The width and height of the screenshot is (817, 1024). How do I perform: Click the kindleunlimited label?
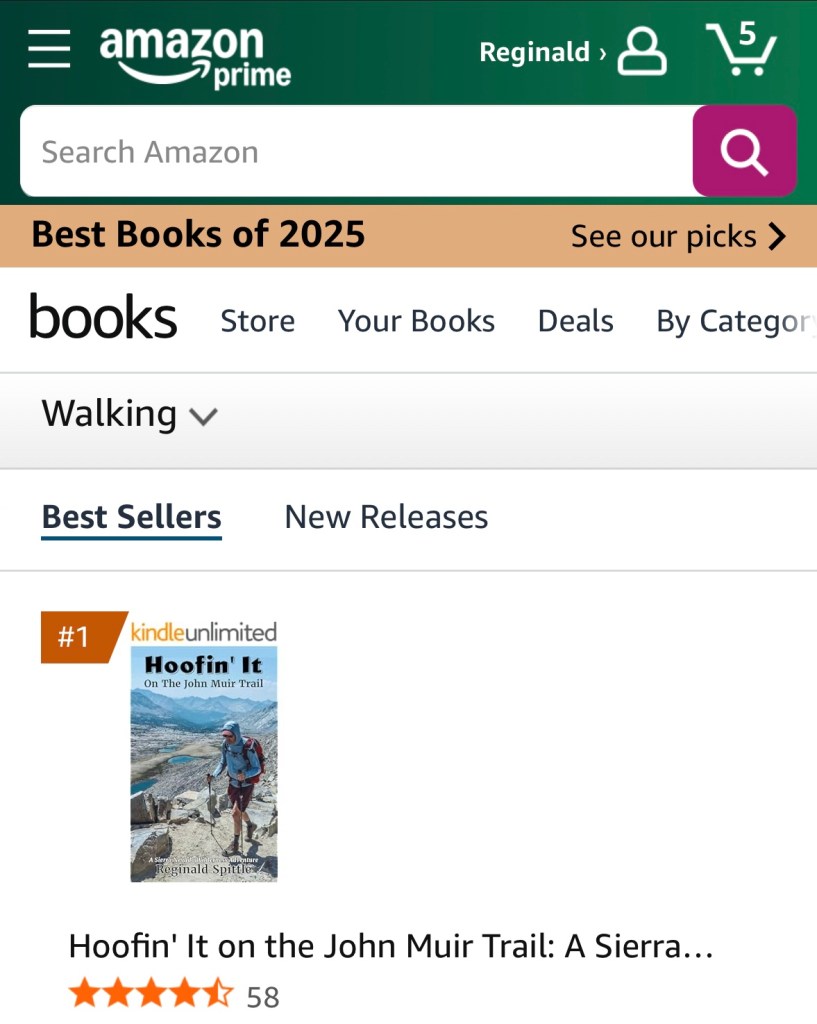(x=204, y=632)
